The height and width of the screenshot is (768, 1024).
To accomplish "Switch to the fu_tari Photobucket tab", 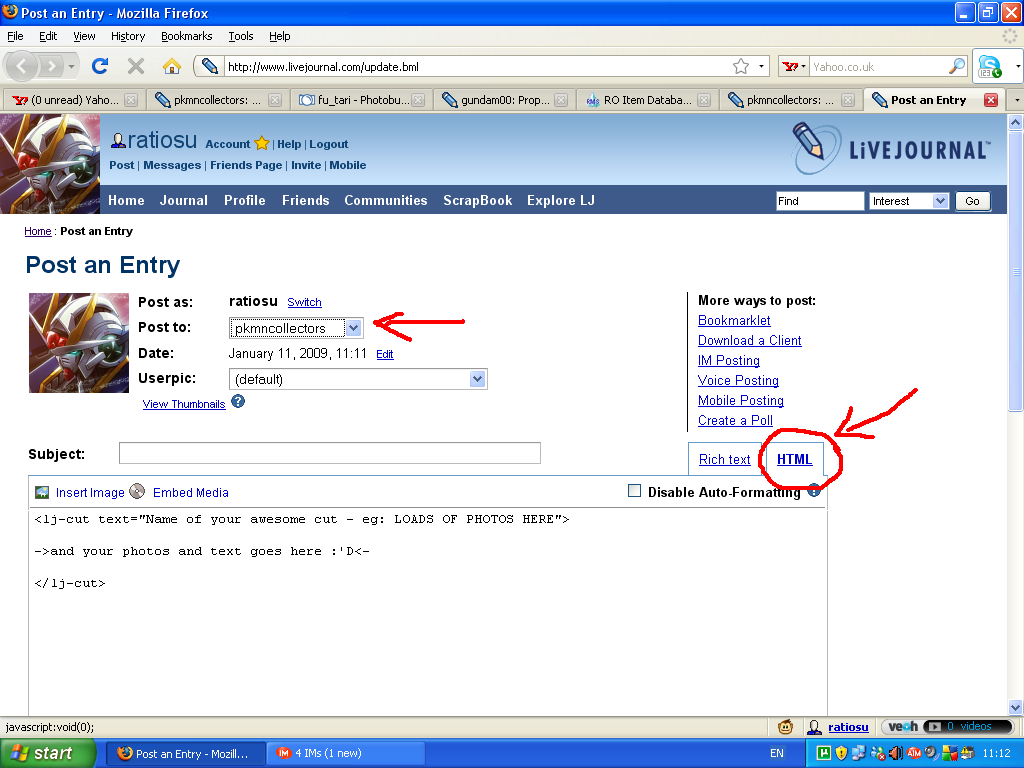I will click(361, 100).
